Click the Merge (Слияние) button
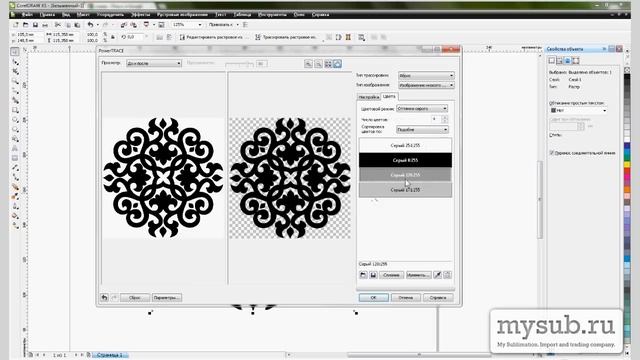Viewport: 640px width, 360px height. (391, 275)
